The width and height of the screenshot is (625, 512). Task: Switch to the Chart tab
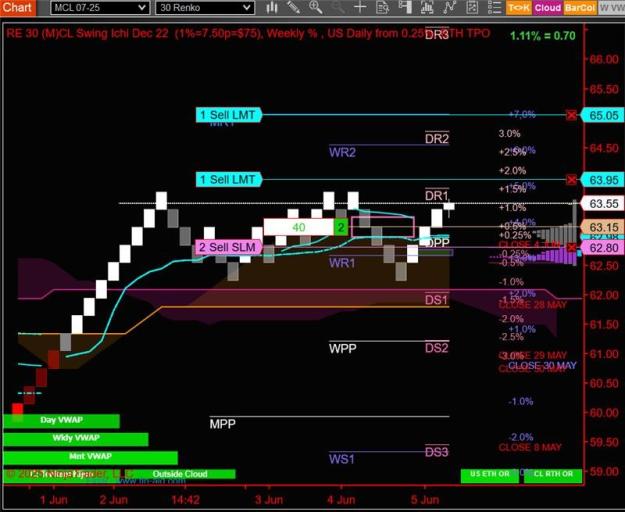point(17,7)
